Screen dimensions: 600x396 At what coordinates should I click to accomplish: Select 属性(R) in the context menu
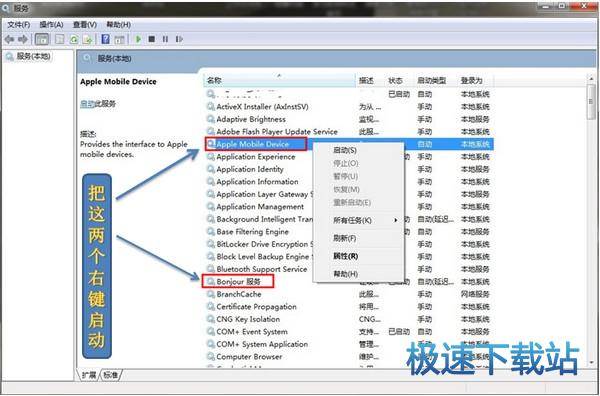pyautogui.click(x=346, y=256)
